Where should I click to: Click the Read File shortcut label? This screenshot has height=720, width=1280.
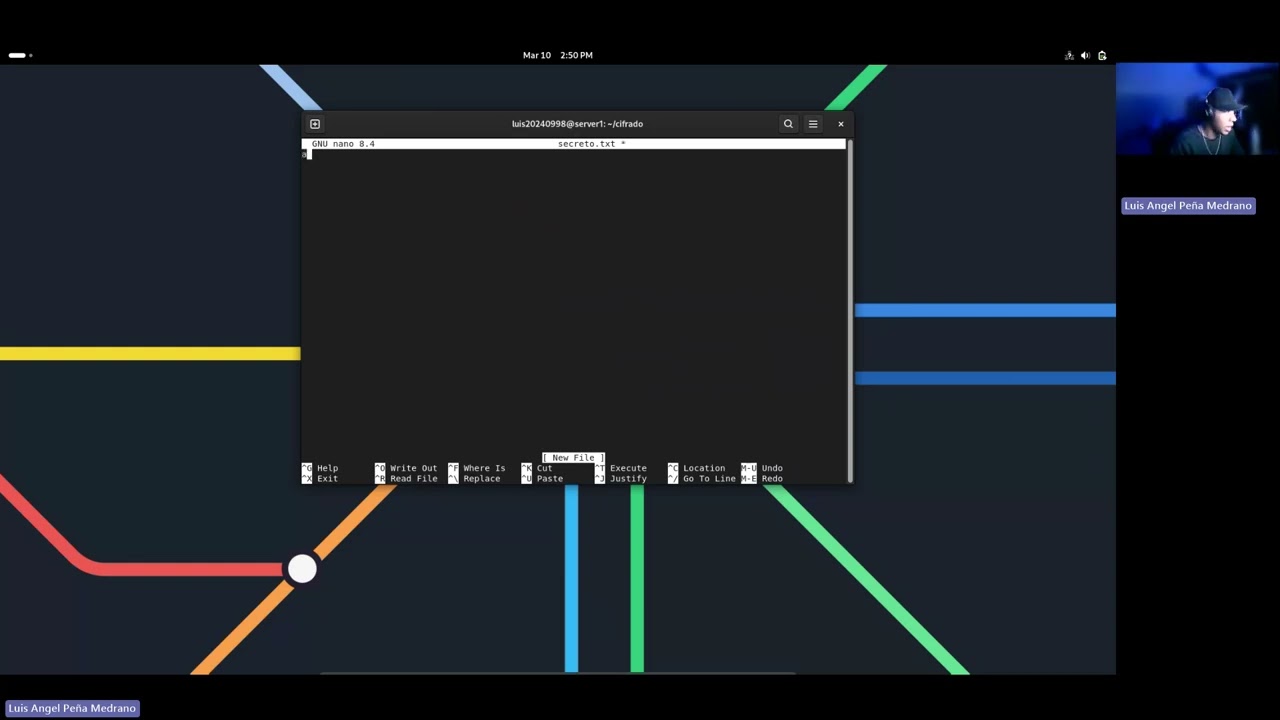413,479
